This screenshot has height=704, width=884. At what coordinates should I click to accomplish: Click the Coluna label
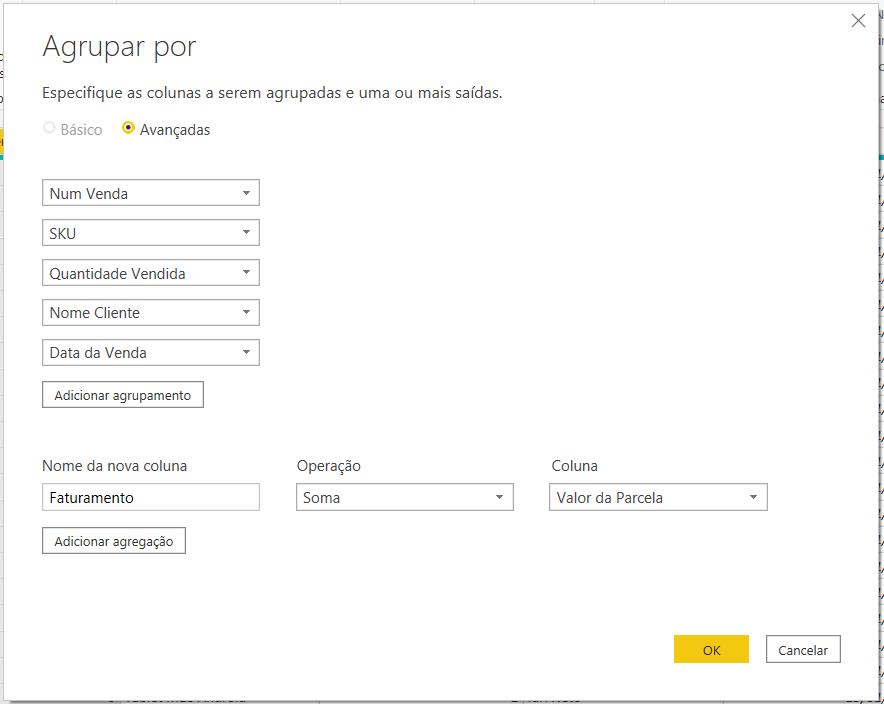pyautogui.click(x=574, y=466)
